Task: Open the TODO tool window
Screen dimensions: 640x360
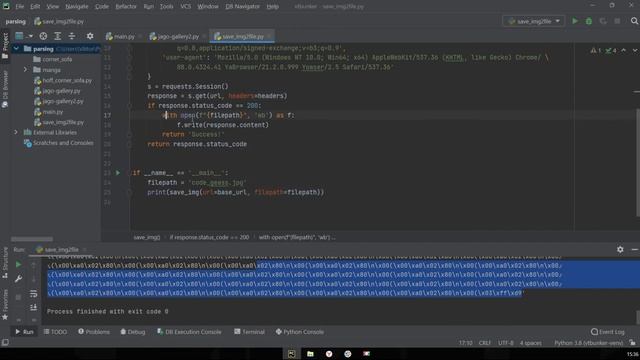Action: coord(55,332)
